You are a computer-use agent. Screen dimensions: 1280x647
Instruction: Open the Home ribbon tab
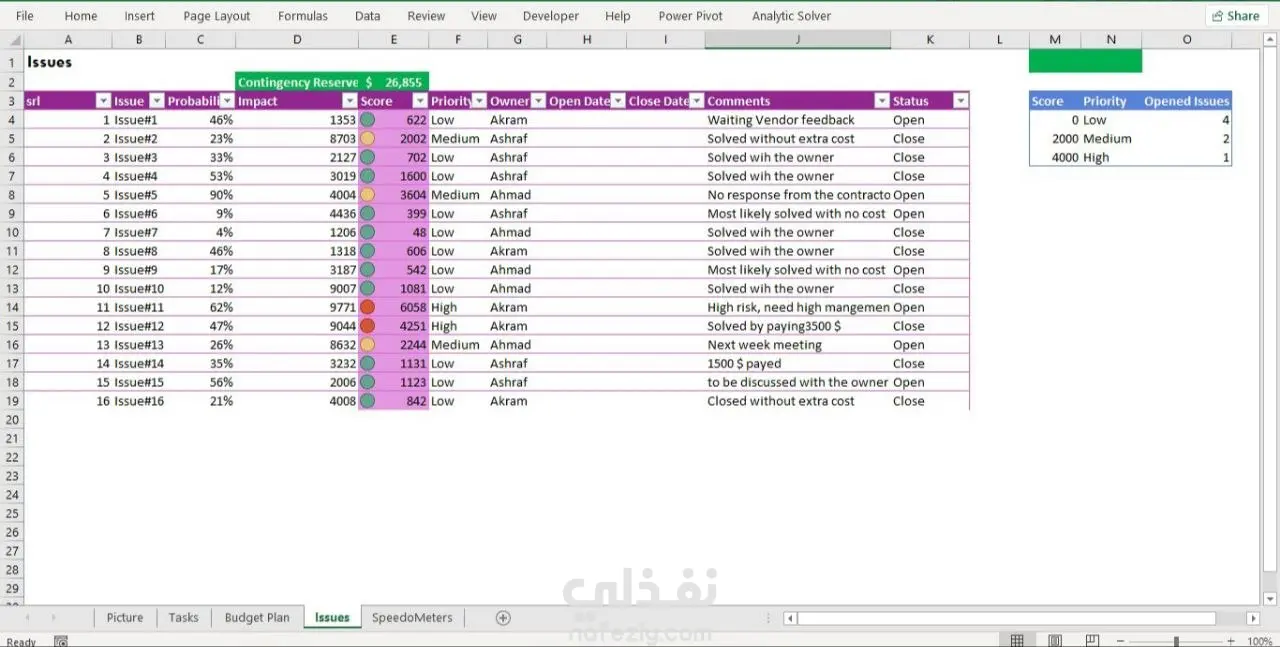(81, 16)
